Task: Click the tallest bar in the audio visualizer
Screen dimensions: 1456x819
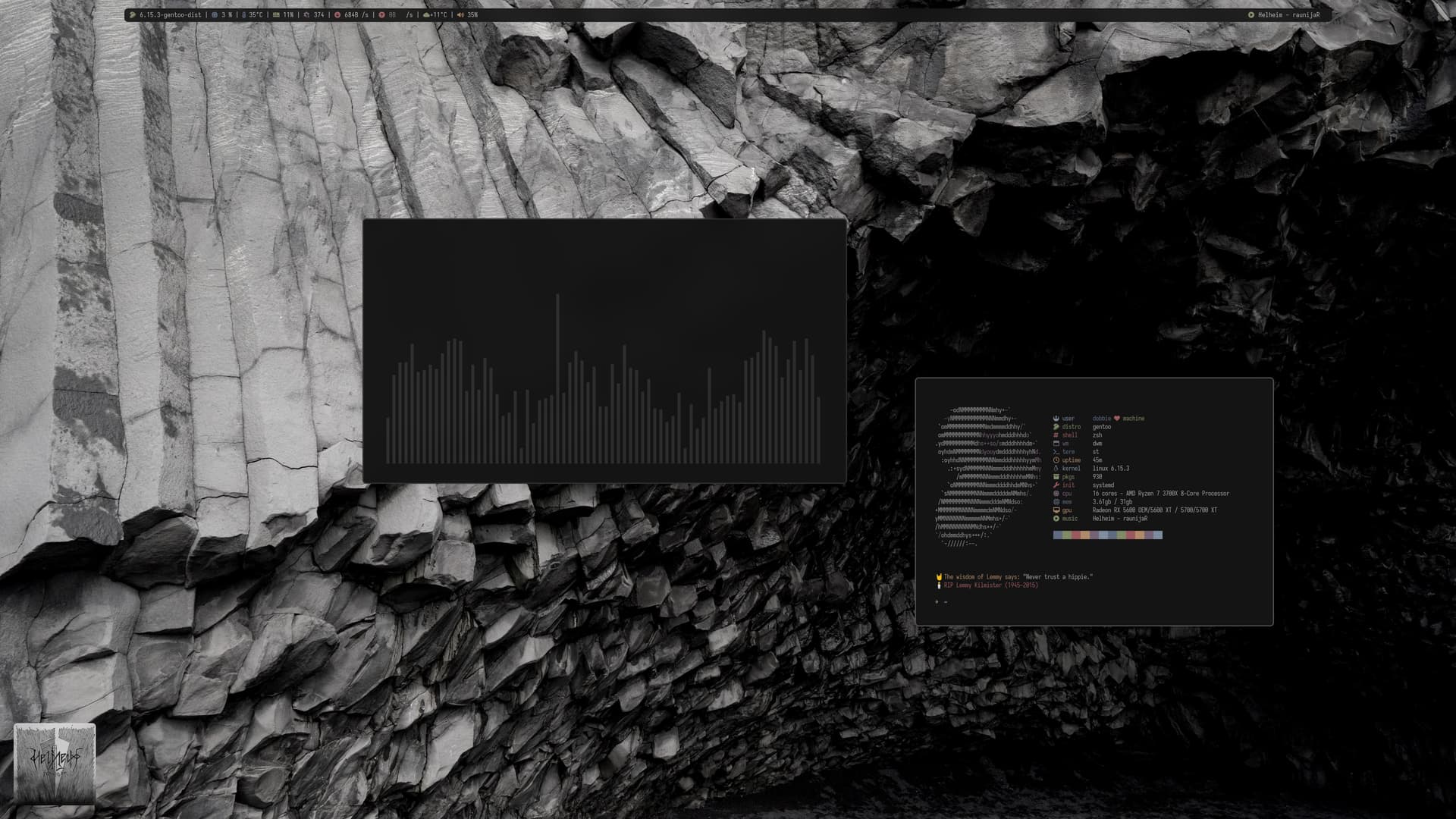Action: 557,378
